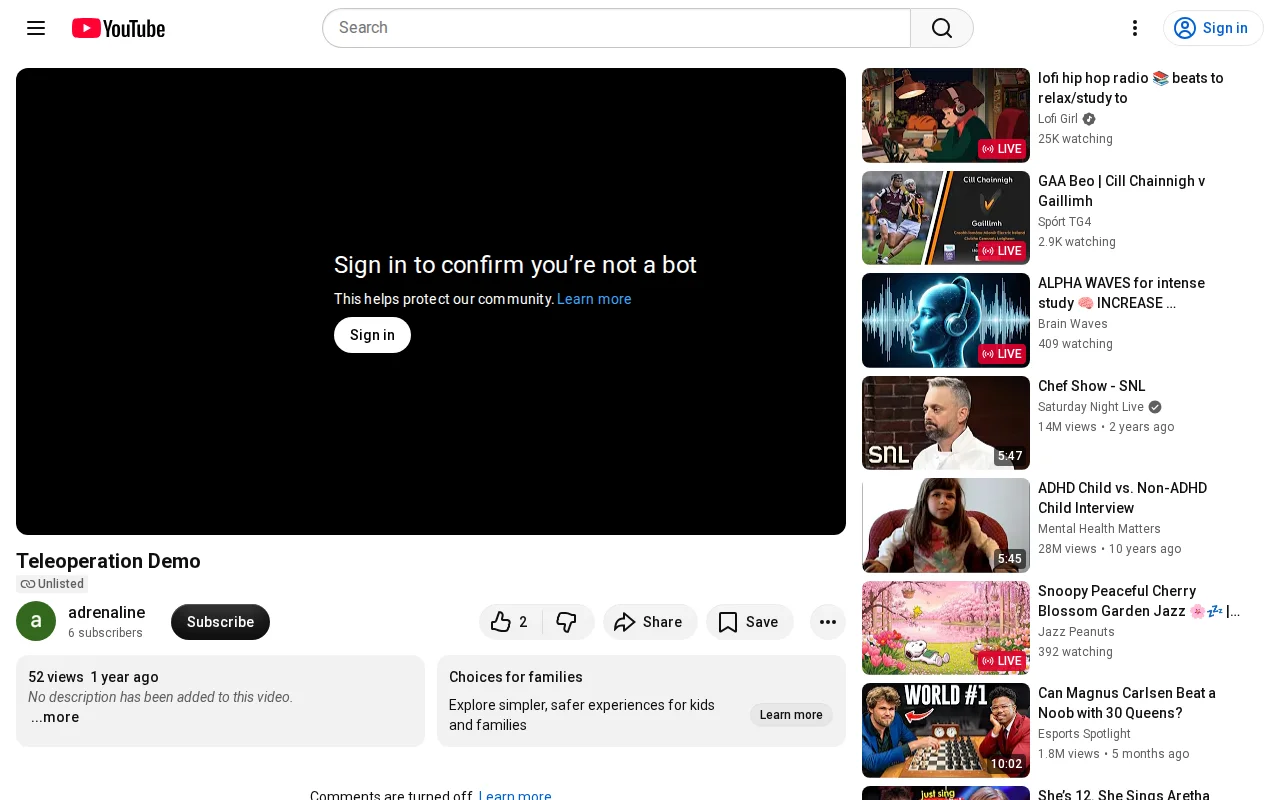Viewport: 1280px width, 800px height.
Task: Click LIVE badge on lofi hip hop thumbnail
Action: click(x=1002, y=149)
